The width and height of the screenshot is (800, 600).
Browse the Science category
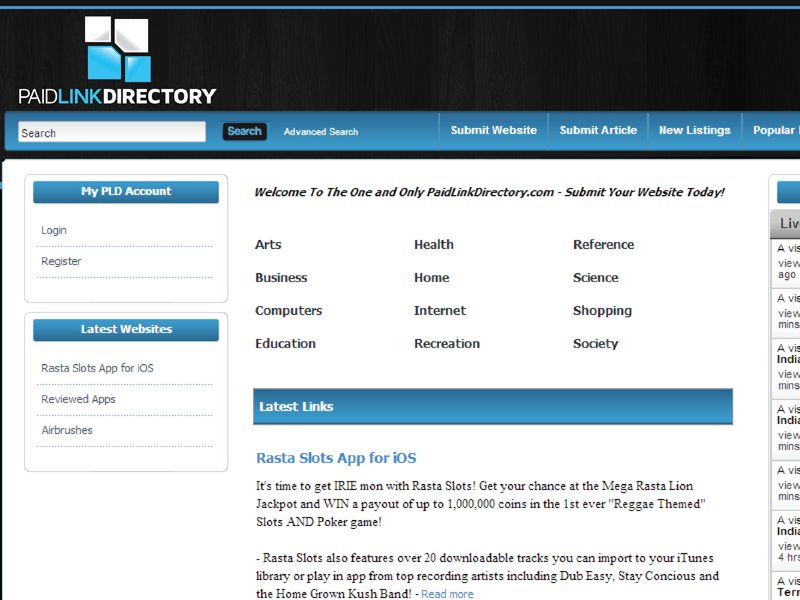tap(595, 278)
